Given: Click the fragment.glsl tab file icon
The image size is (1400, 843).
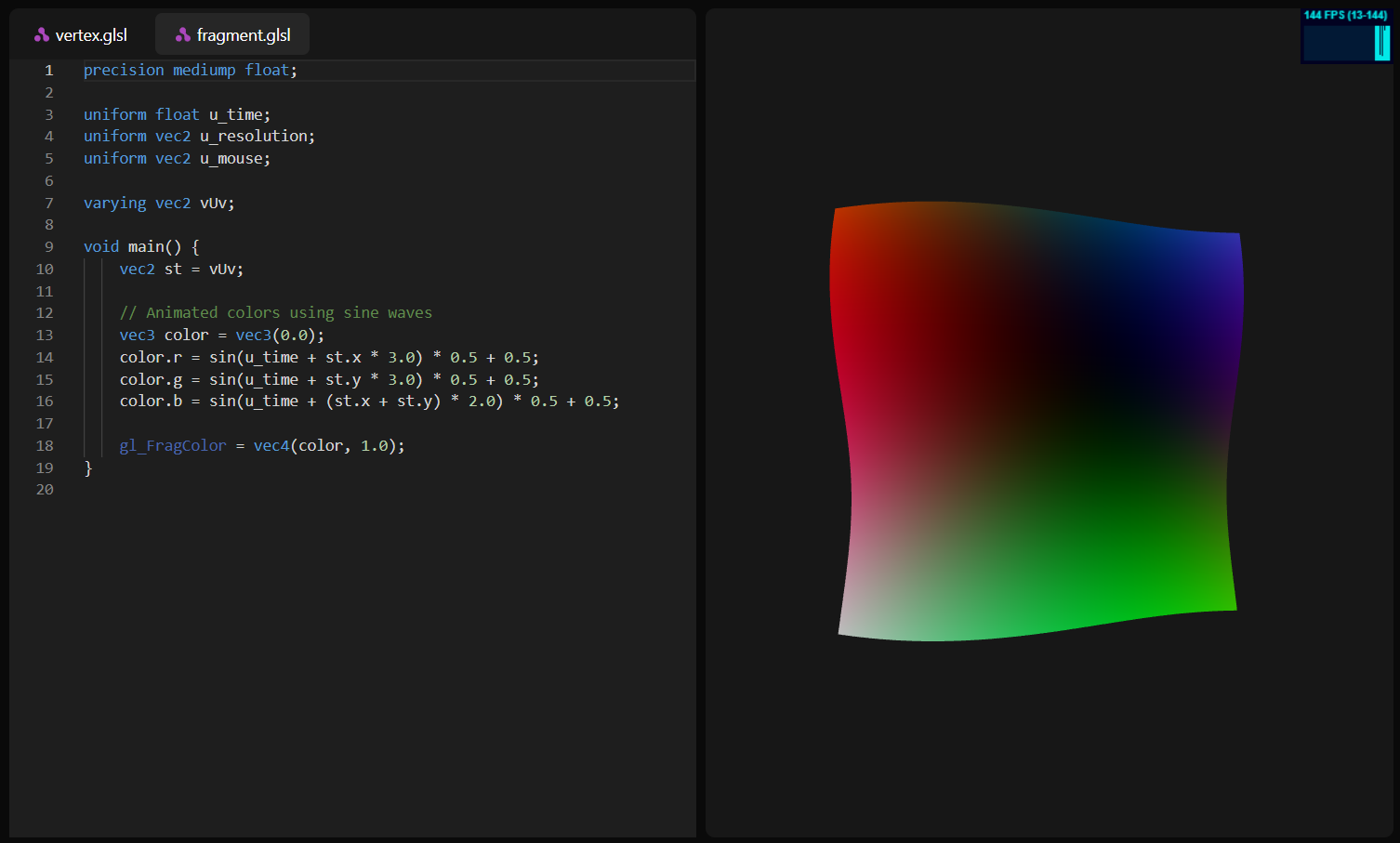Looking at the screenshot, I should coord(183,35).
